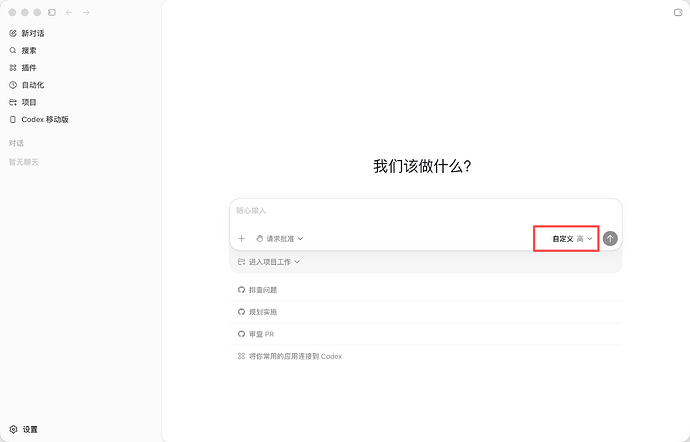This screenshot has width=690, height=442.
Task: Click the plus attach icon in composer
Action: (x=241, y=239)
